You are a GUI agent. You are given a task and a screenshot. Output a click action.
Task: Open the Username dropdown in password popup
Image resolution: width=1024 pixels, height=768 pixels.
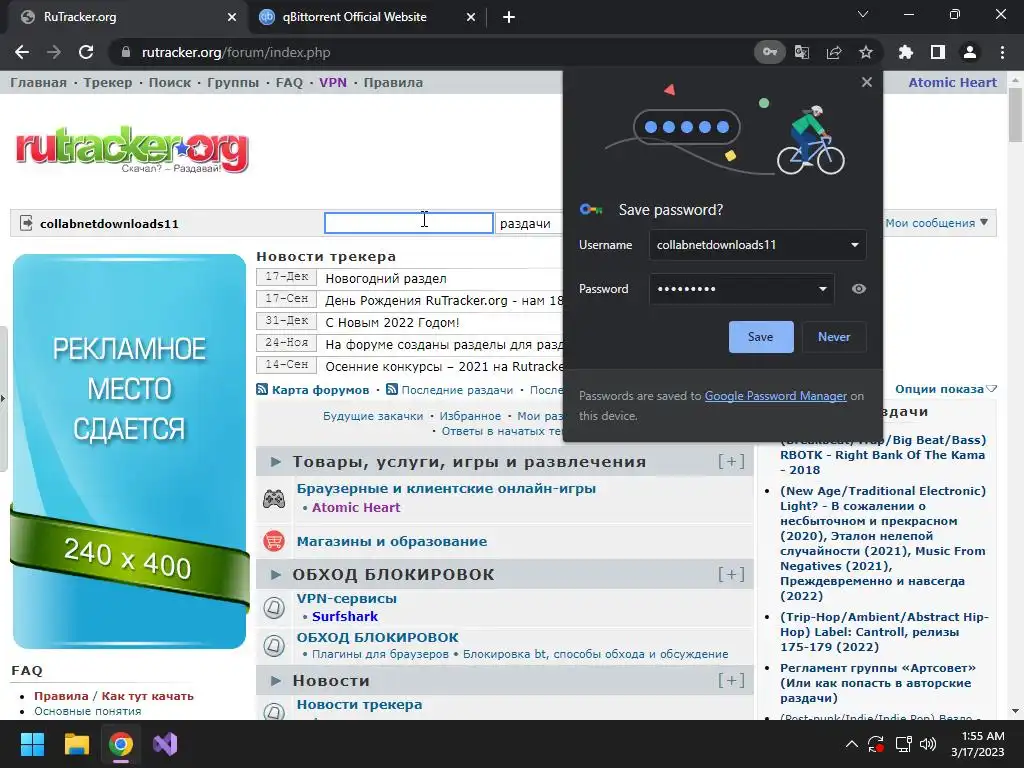coord(854,245)
